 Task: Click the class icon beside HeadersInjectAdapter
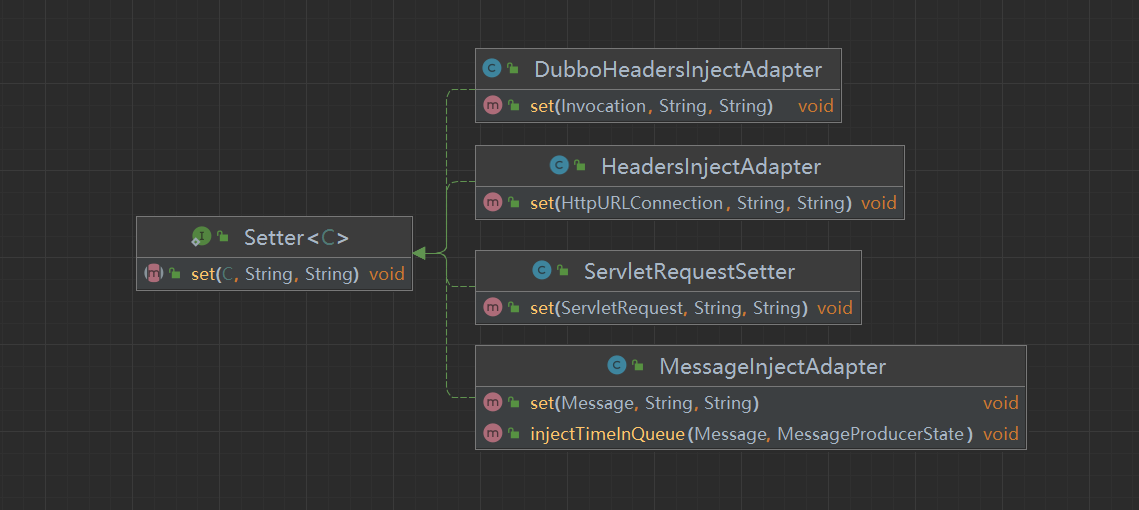coord(558,166)
